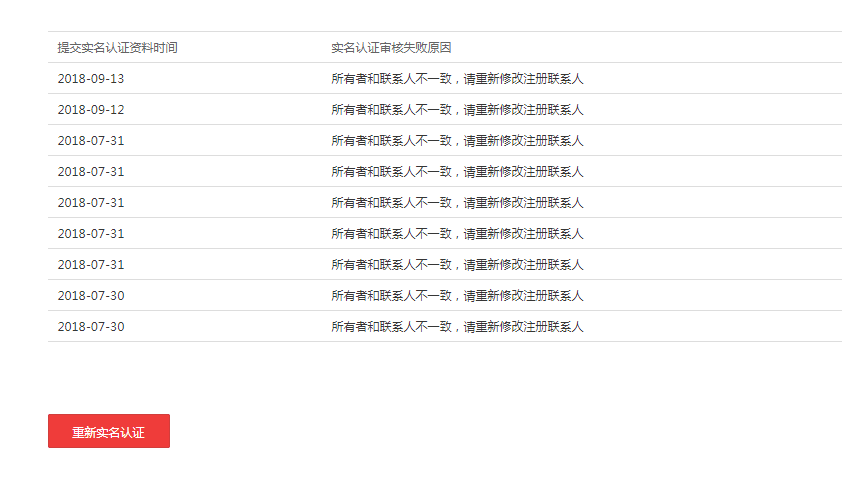Open failure reason text in 2018-09-13 row
842x490 pixels.
[457, 79]
